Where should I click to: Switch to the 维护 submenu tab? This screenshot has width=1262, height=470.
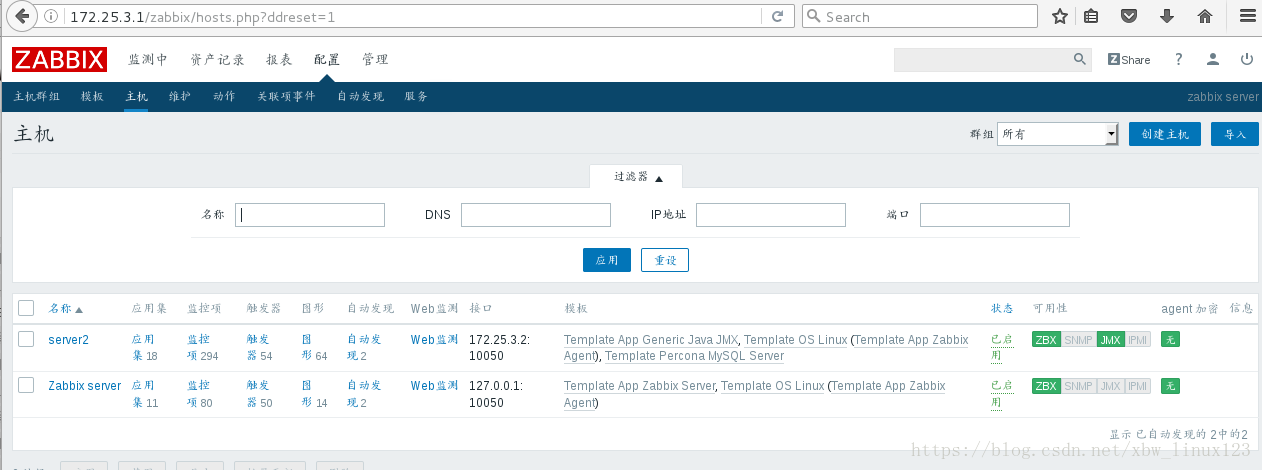[180, 97]
